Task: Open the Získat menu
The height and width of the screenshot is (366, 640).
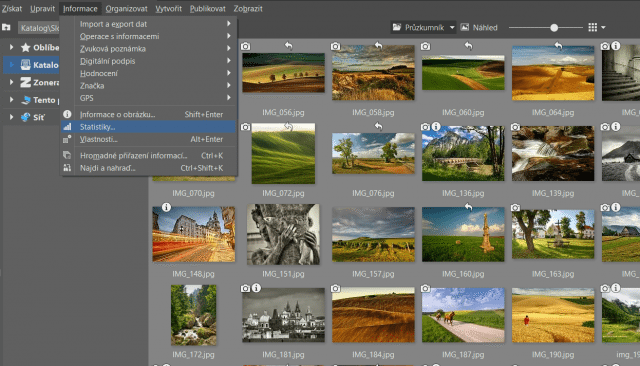Action: [12, 9]
